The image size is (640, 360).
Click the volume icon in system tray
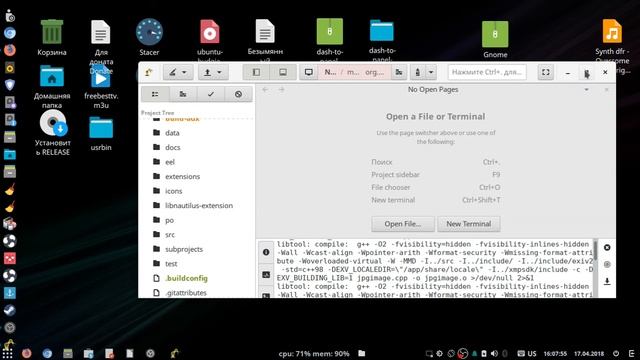pos(494,353)
